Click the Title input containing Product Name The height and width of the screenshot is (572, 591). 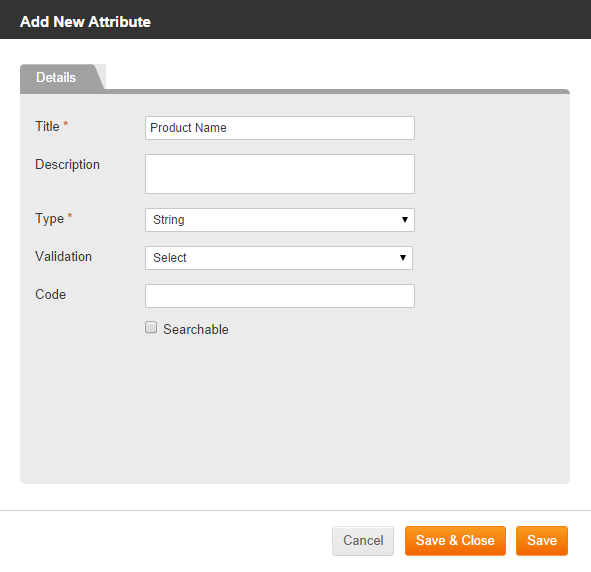pyautogui.click(x=280, y=128)
